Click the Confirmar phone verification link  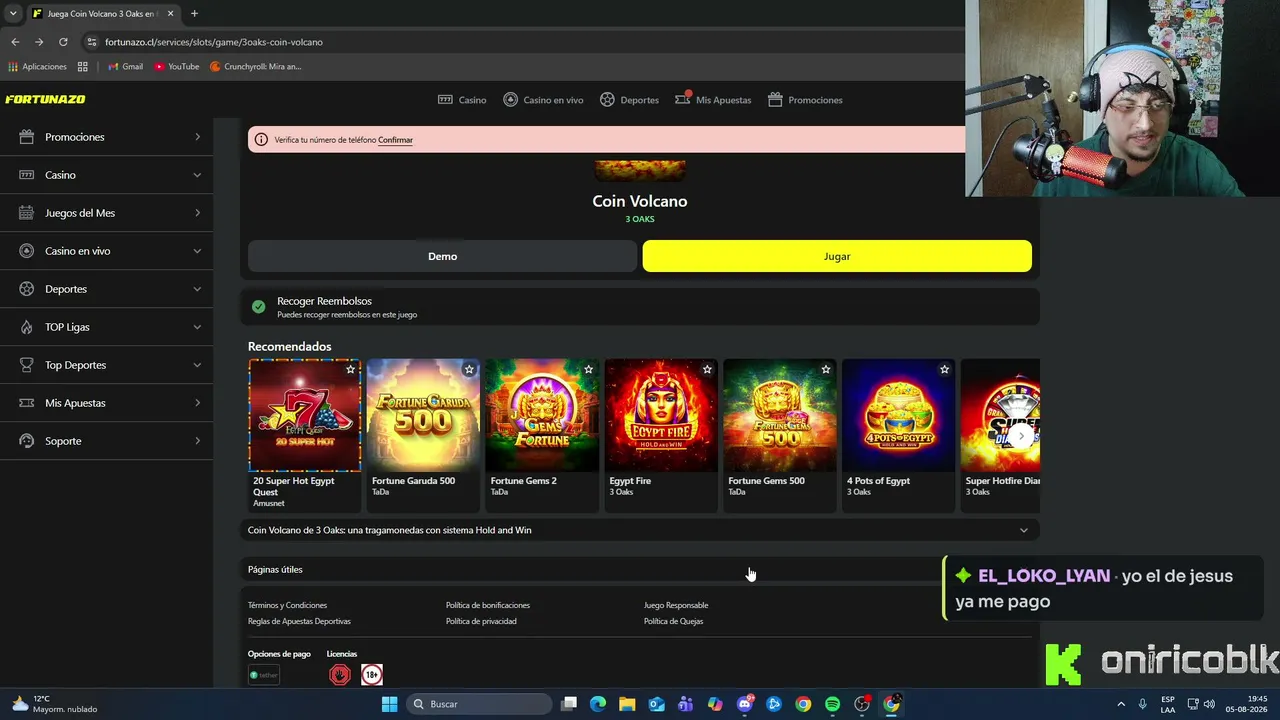tap(395, 140)
